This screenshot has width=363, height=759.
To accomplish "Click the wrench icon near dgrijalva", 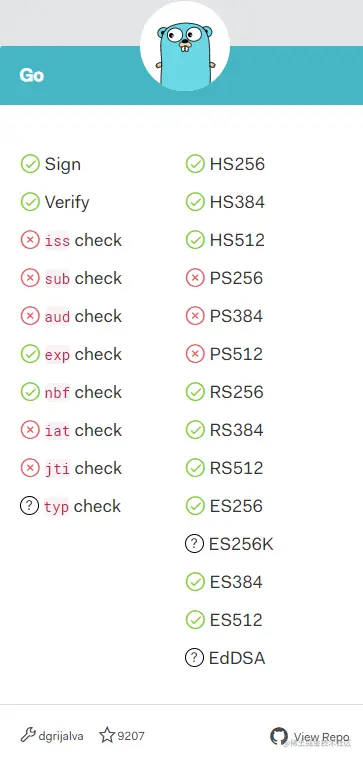I will (x=28, y=735).
